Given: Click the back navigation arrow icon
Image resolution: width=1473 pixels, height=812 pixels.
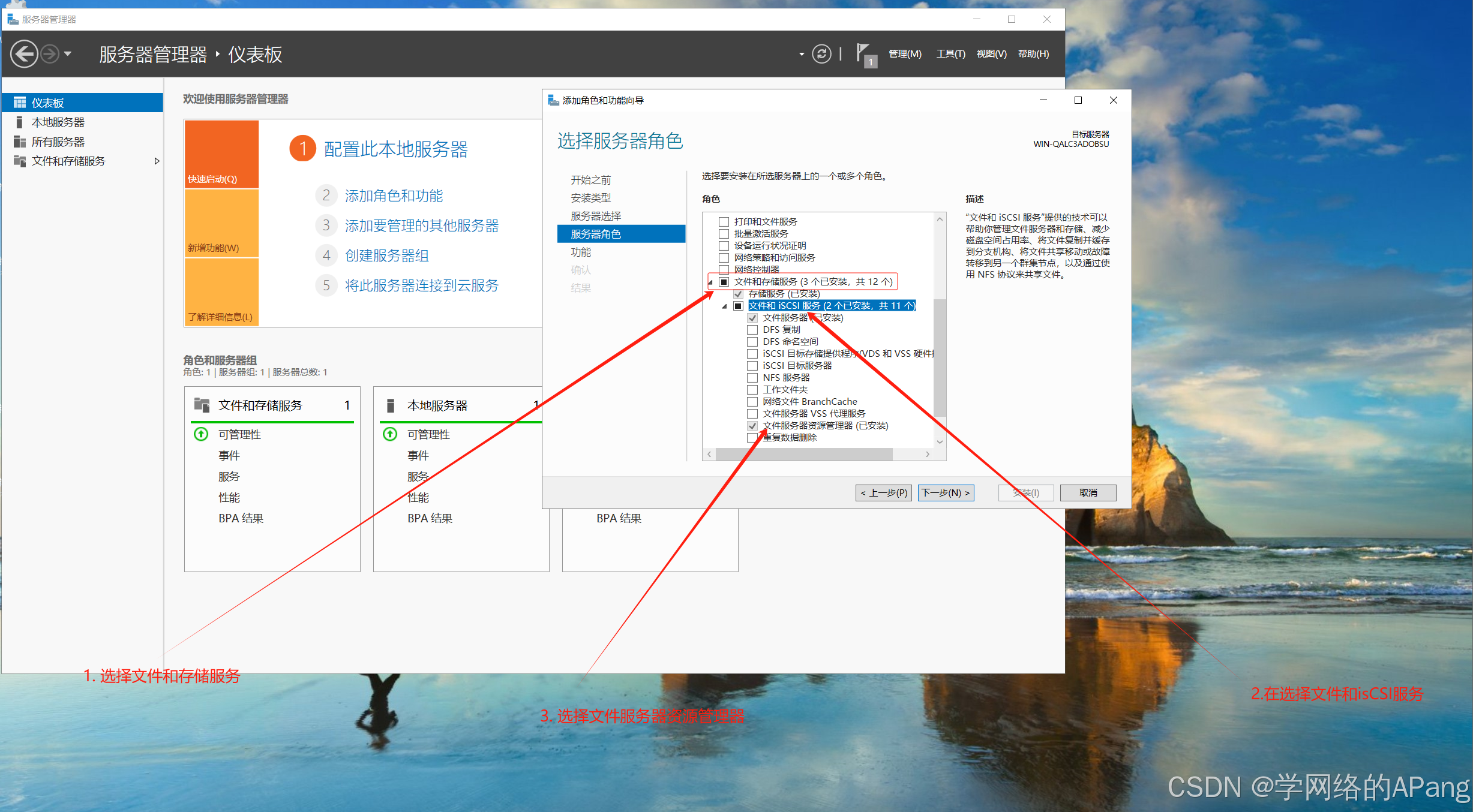Looking at the screenshot, I should (24, 54).
